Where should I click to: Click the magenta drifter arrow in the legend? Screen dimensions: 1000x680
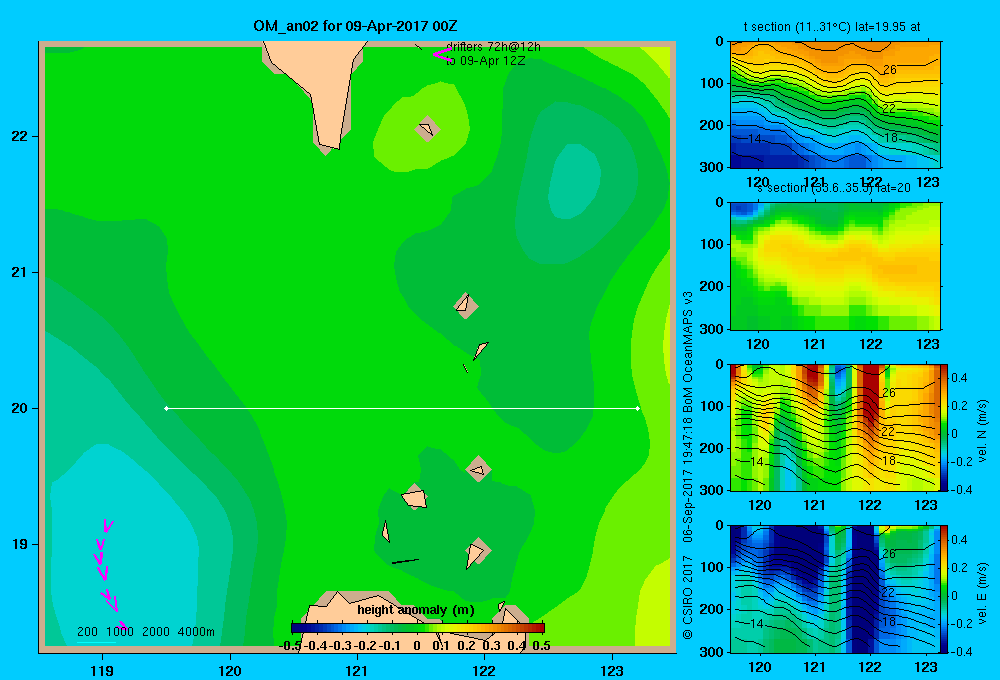[x=442, y=55]
